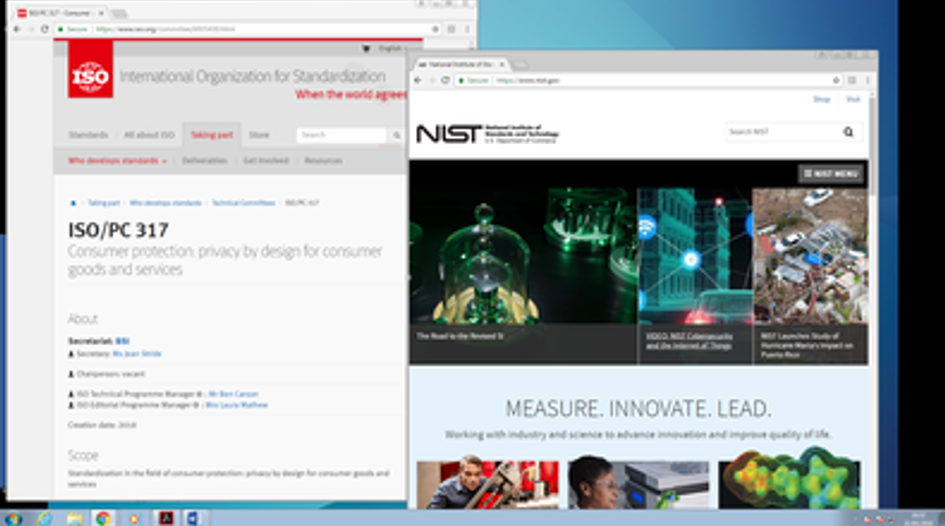Image resolution: width=945 pixels, height=526 pixels.
Task: Click the taskbar clock
Action: coord(918,518)
